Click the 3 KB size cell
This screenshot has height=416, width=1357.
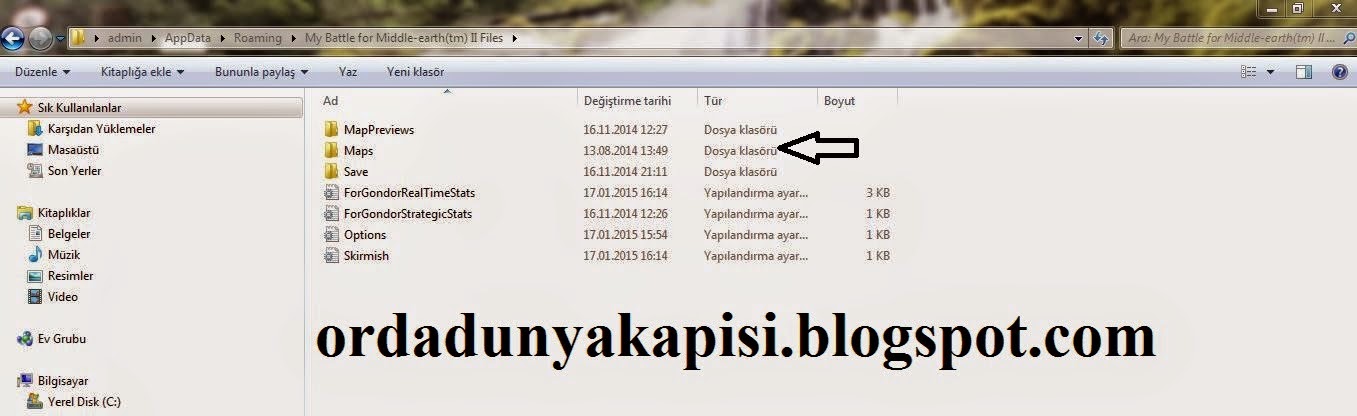point(878,193)
